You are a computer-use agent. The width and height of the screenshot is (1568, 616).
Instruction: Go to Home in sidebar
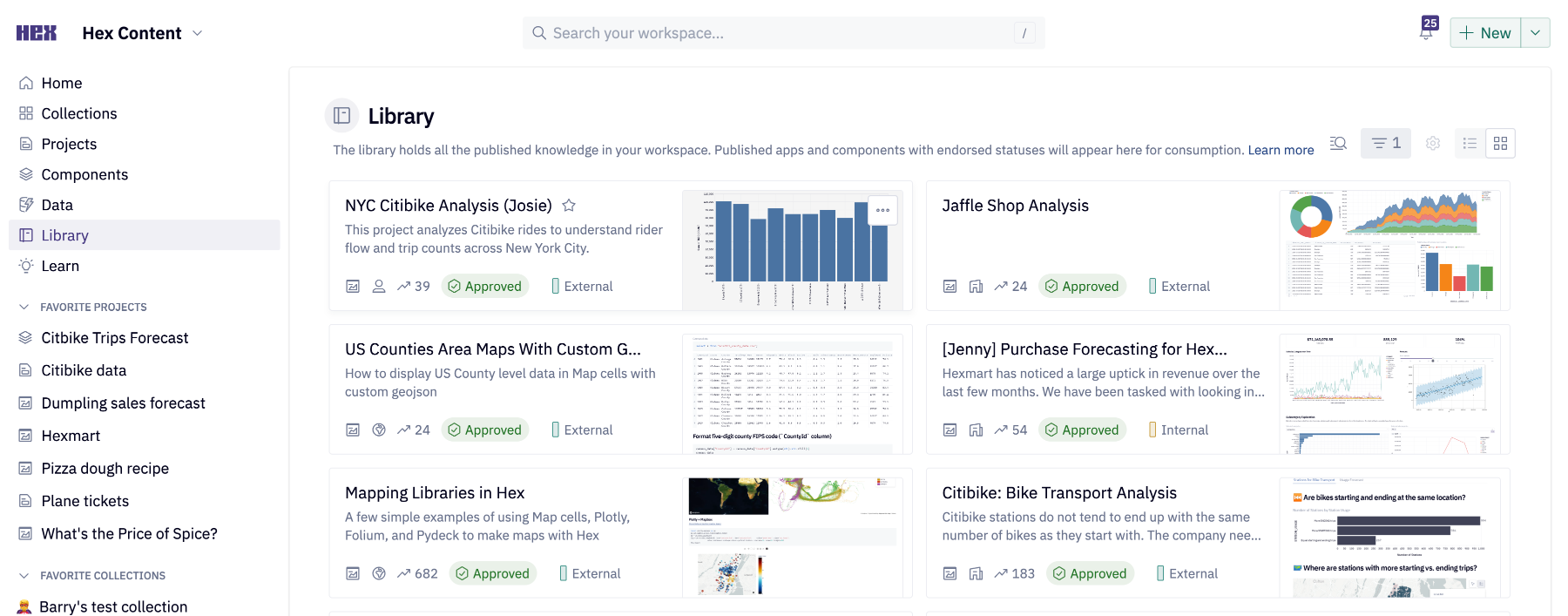(145, 83)
